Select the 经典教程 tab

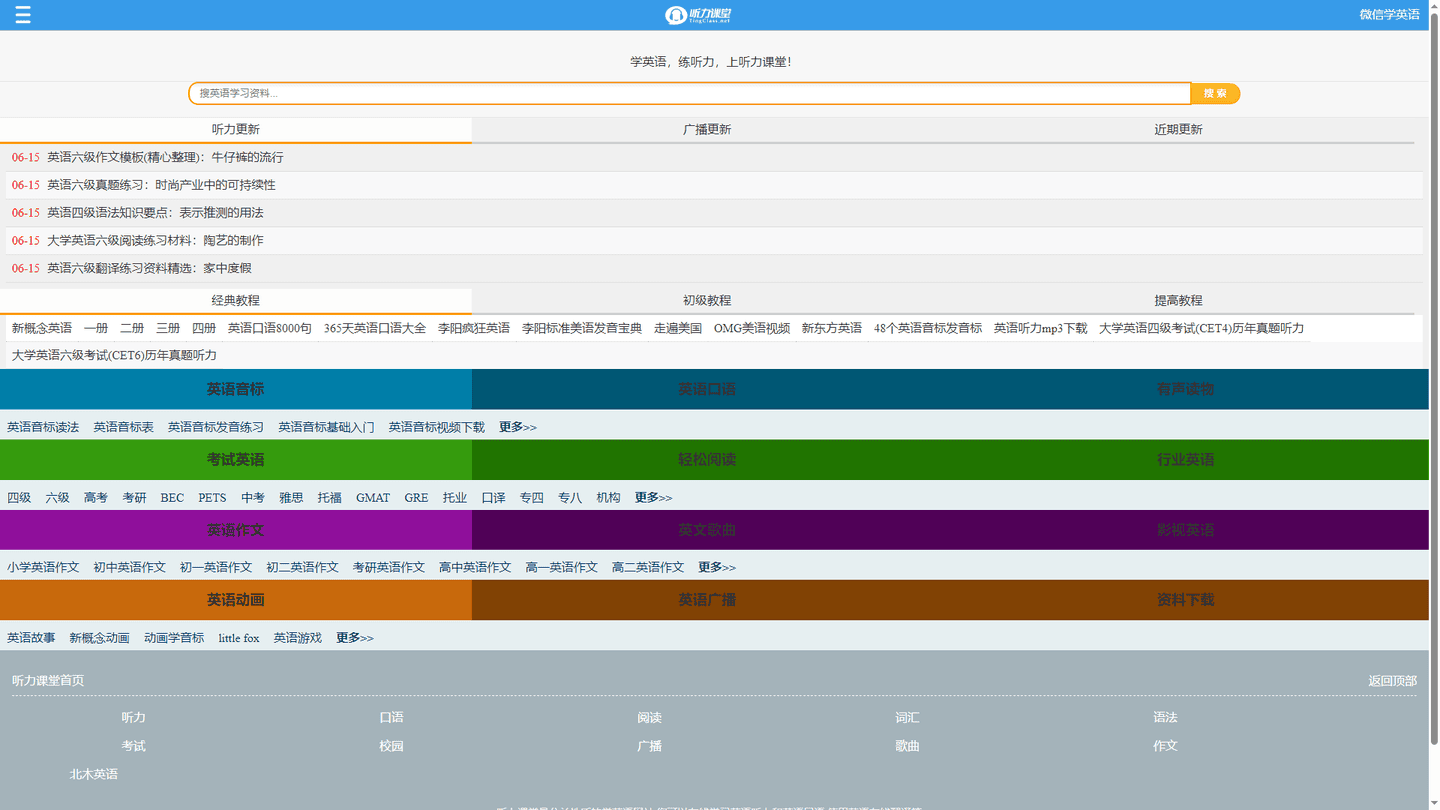[x=236, y=301]
